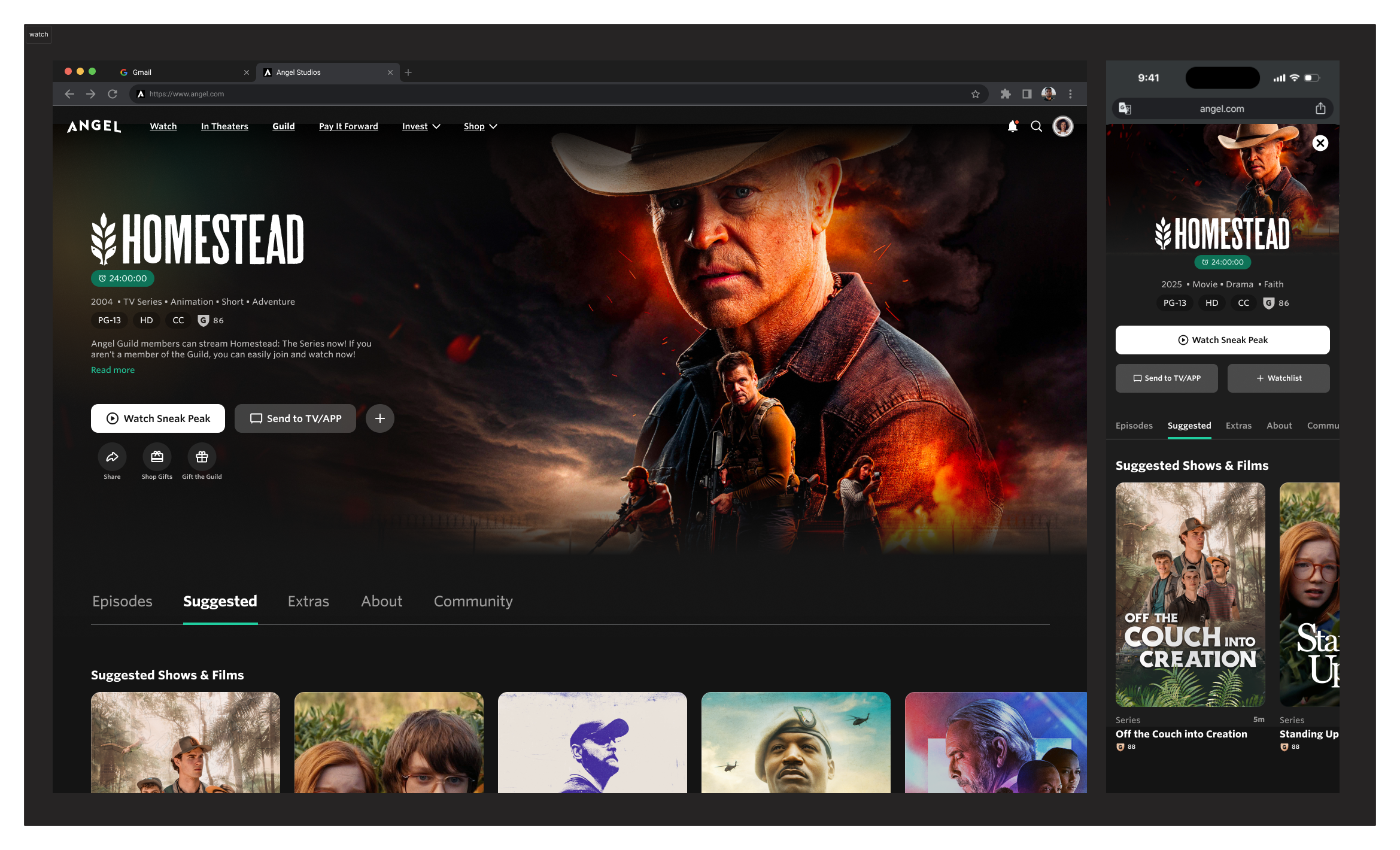Bookmark the page with the star icon
This screenshot has width=1400, height=850.
click(x=975, y=94)
